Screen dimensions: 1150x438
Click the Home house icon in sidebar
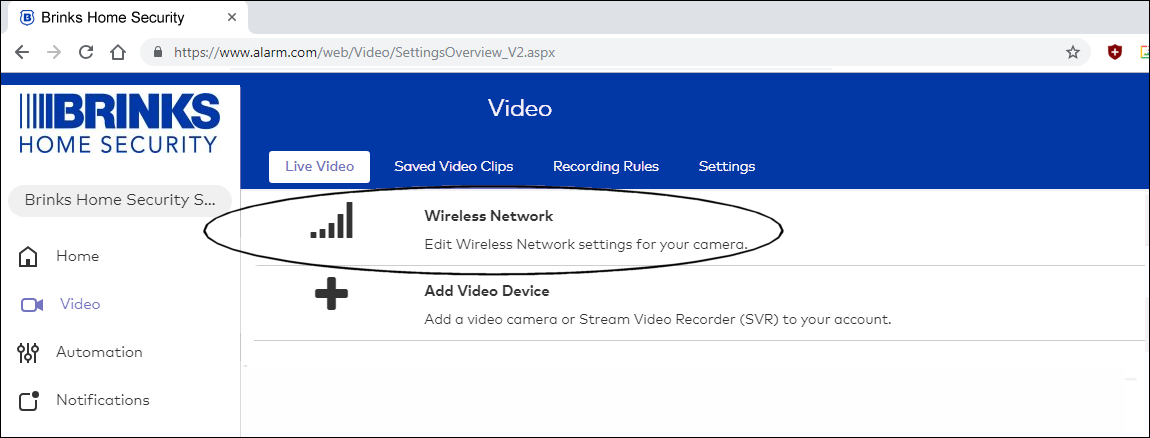27,257
